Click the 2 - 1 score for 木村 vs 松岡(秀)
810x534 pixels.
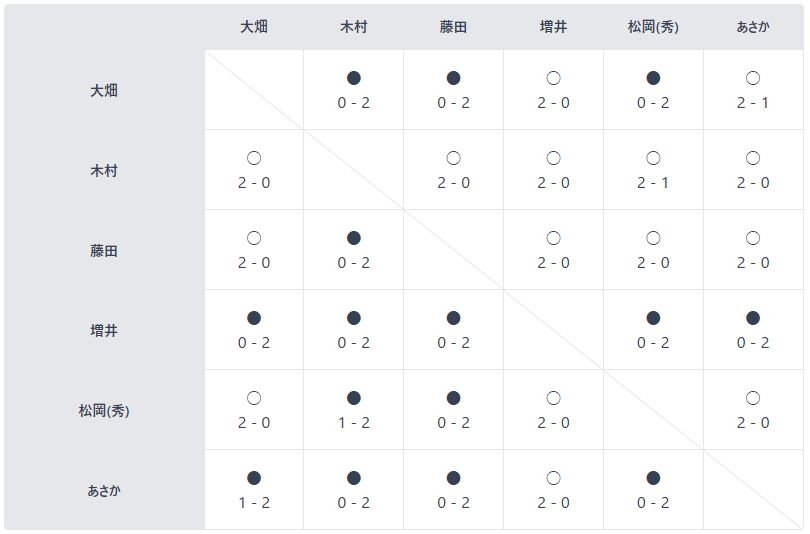tap(653, 183)
